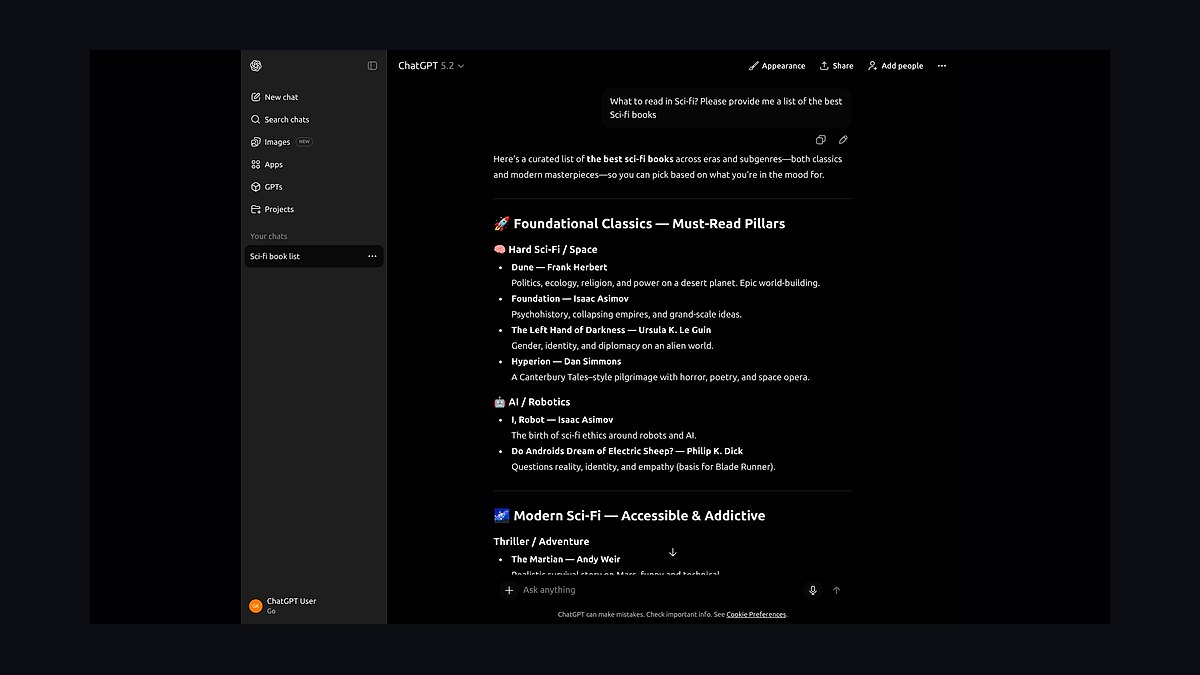Click the Apps grid icon
The width and height of the screenshot is (1200, 675).
(256, 164)
